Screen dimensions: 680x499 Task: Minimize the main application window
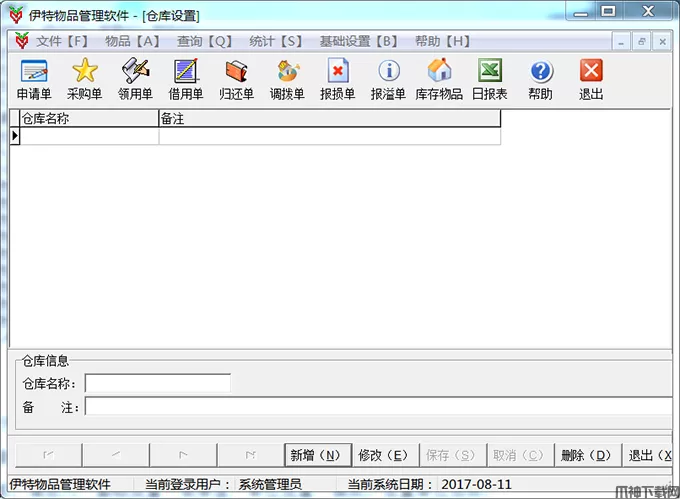[x=581, y=12]
